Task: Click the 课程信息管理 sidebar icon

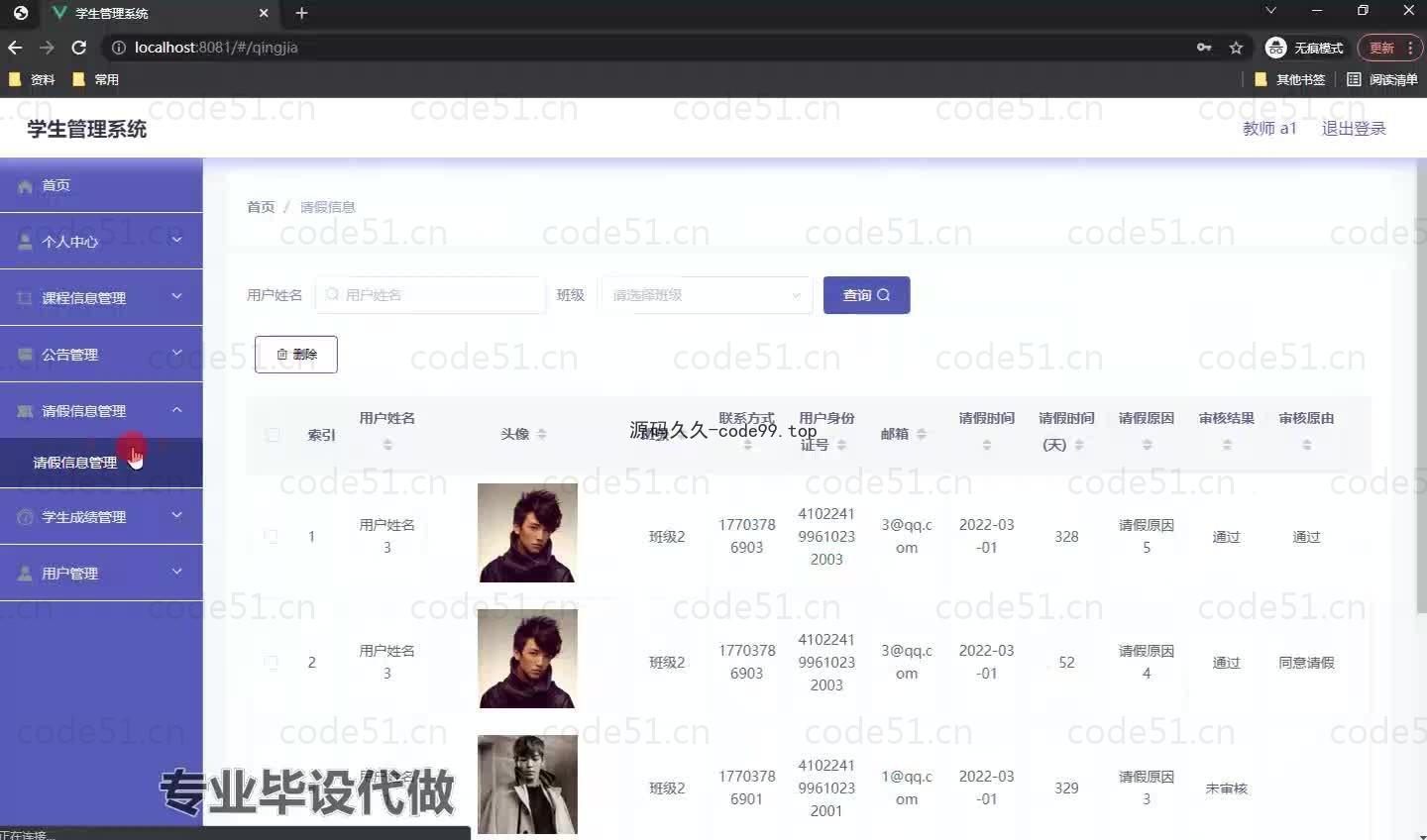Action: [25, 298]
